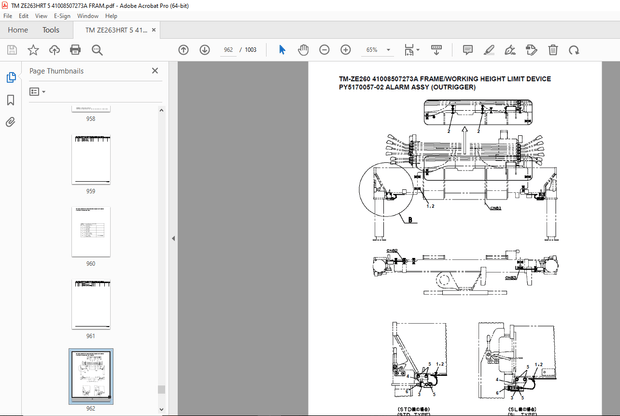This screenshot has height=416, width=620.
Task: Open the Edit menu
Action: 23,16
